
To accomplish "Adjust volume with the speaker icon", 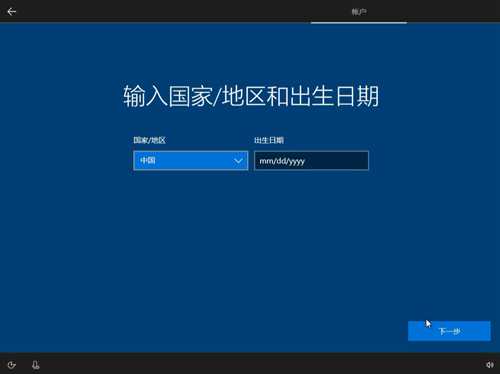I will pos(489,365).
